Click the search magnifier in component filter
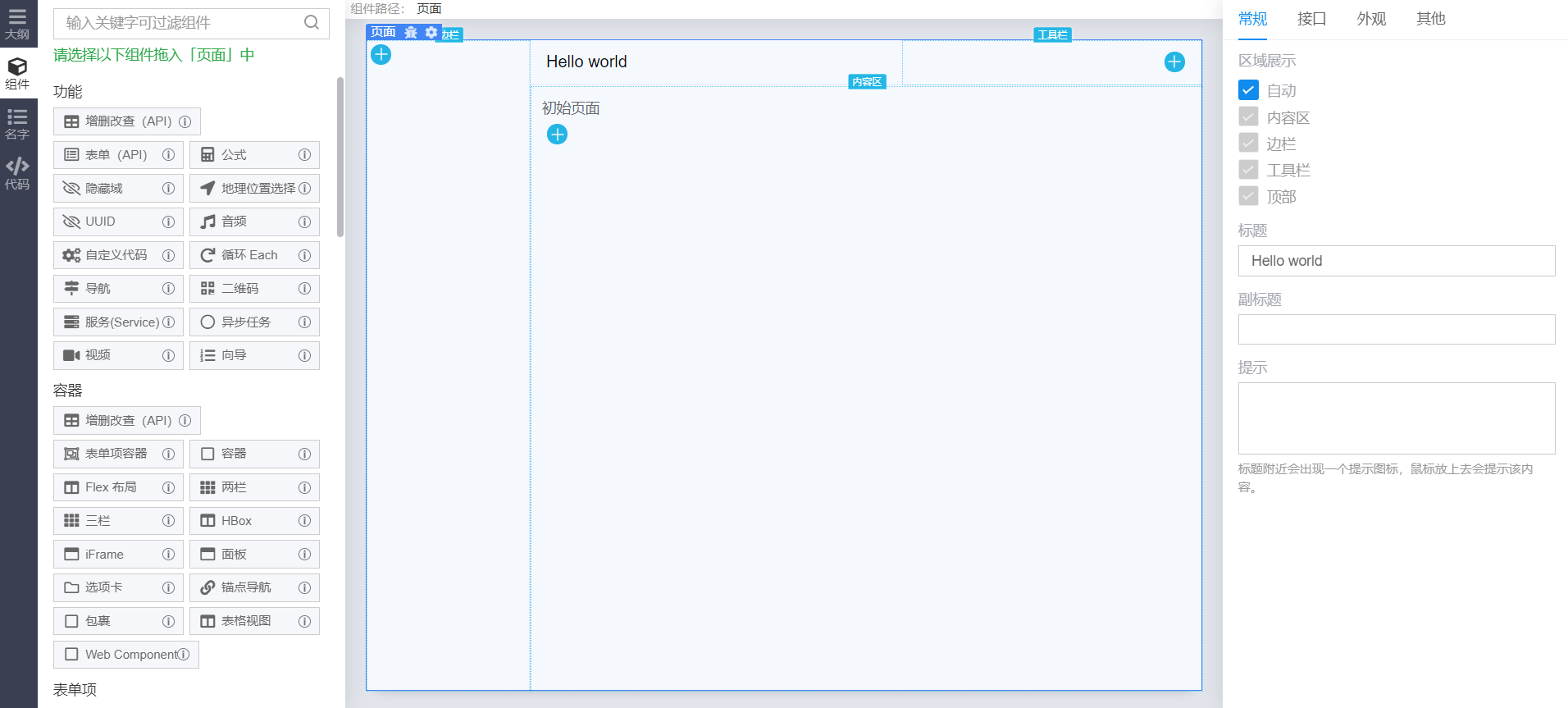Viewport: 1568px width, 708px height. (312, 23)
